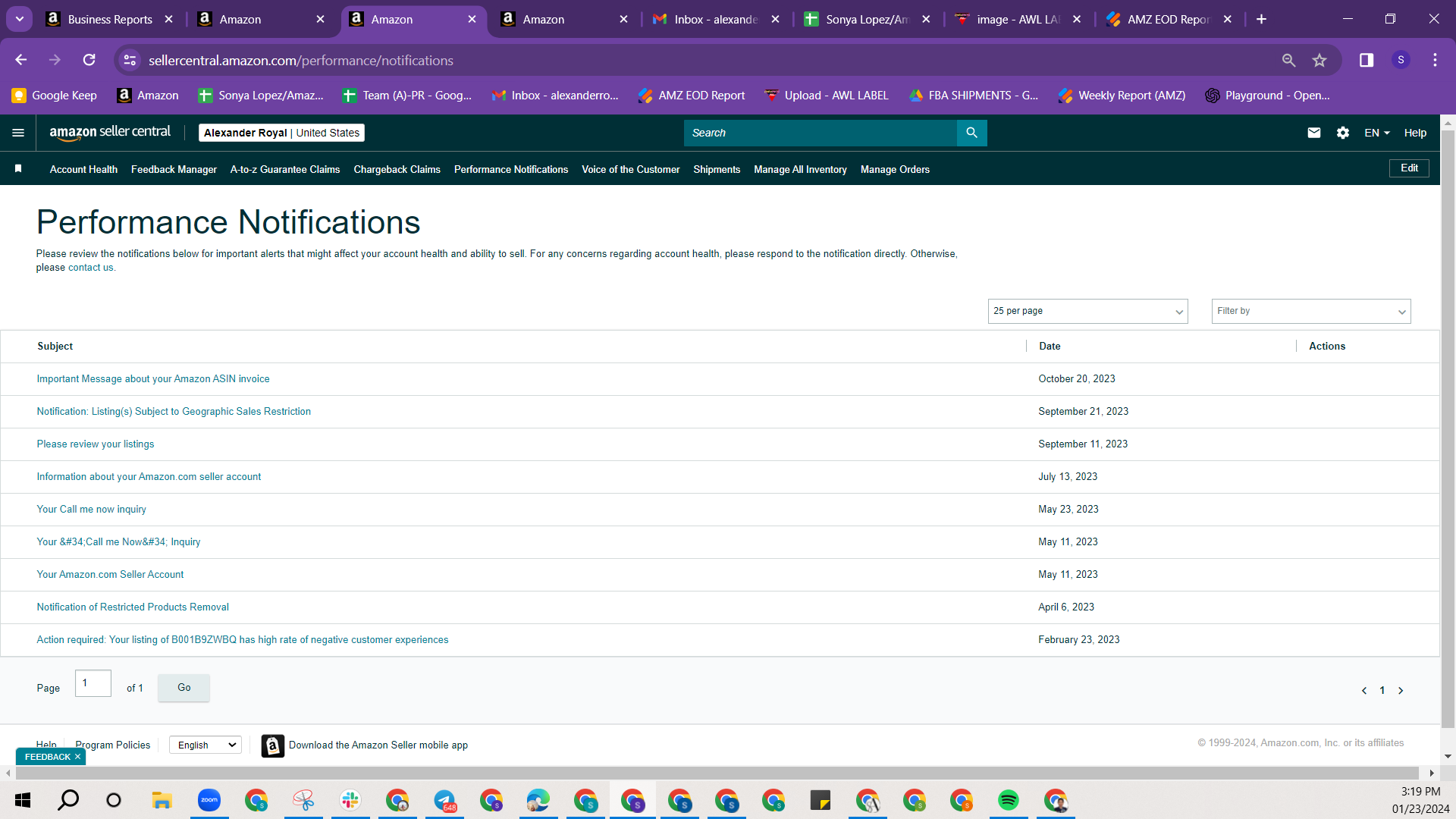Image resolution: width=1456 pixels, height=819 pixels.
Task: Switch to the Business Reports tab
Action: tap(110, 19)
